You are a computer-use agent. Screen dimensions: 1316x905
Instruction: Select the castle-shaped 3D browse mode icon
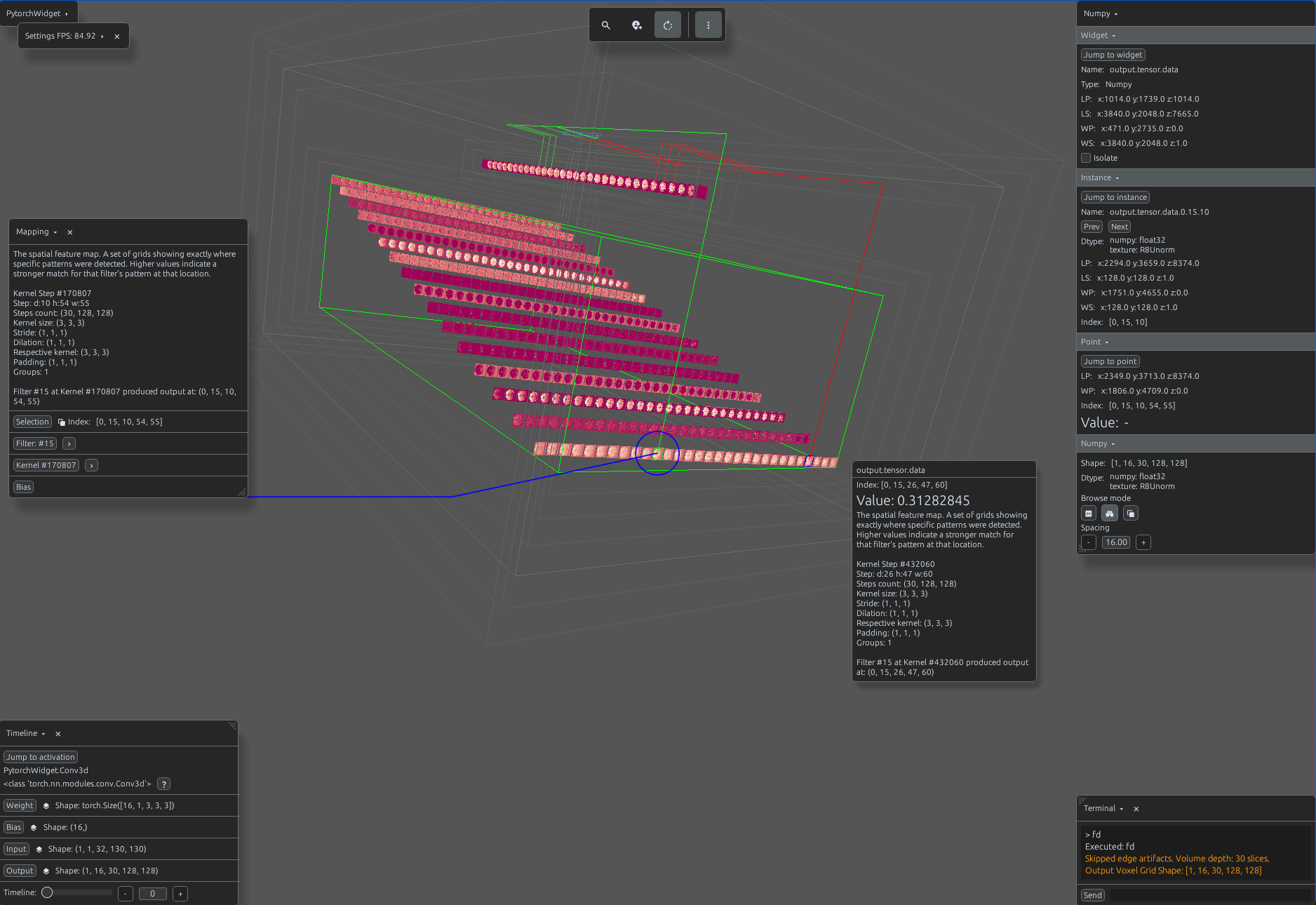tap(1110, 514)
